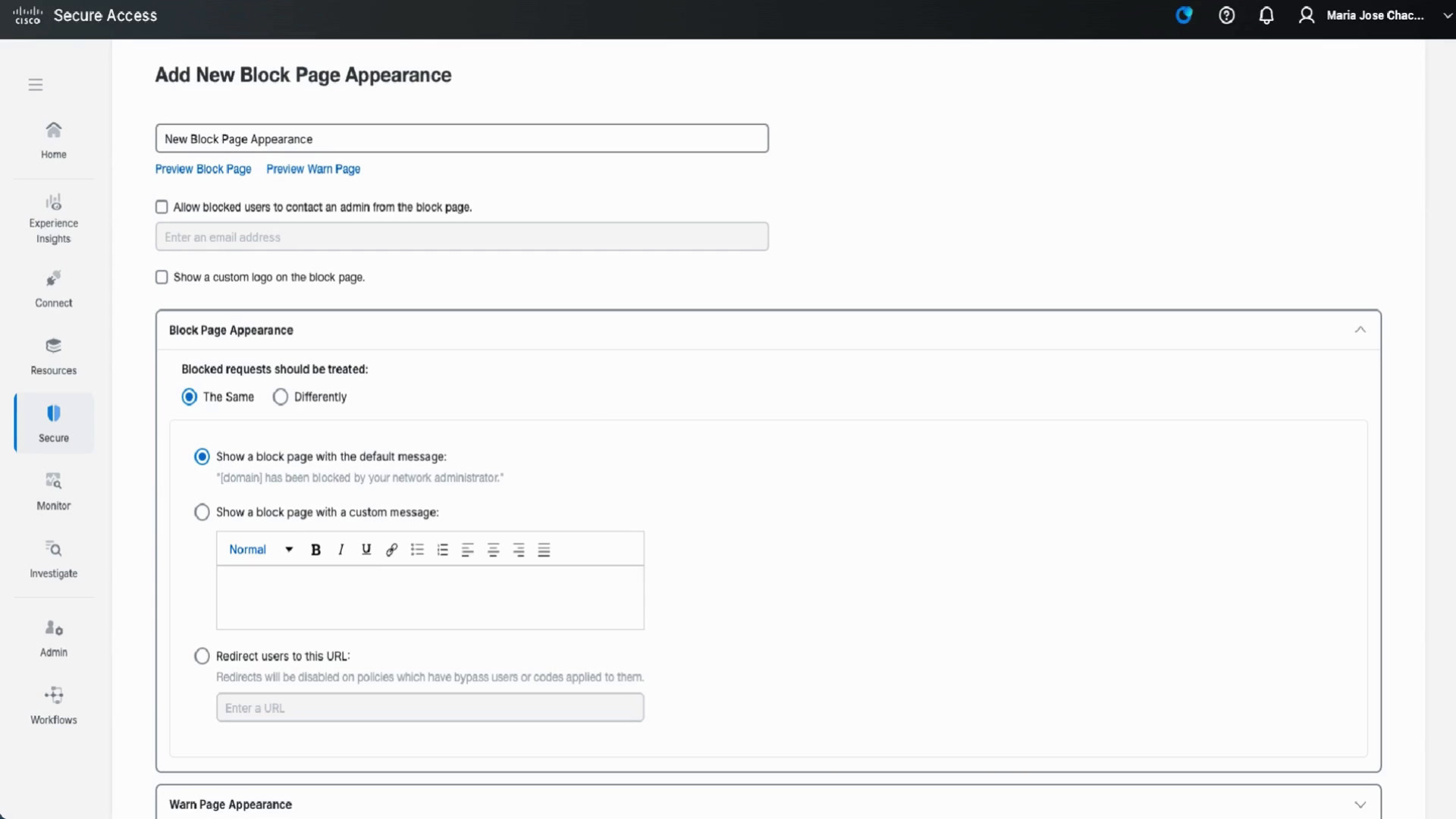Center align text in editor
Image resolution: width=1456 pixels, height=819 pixels.
pyautogui.click(x=493, y=550)
